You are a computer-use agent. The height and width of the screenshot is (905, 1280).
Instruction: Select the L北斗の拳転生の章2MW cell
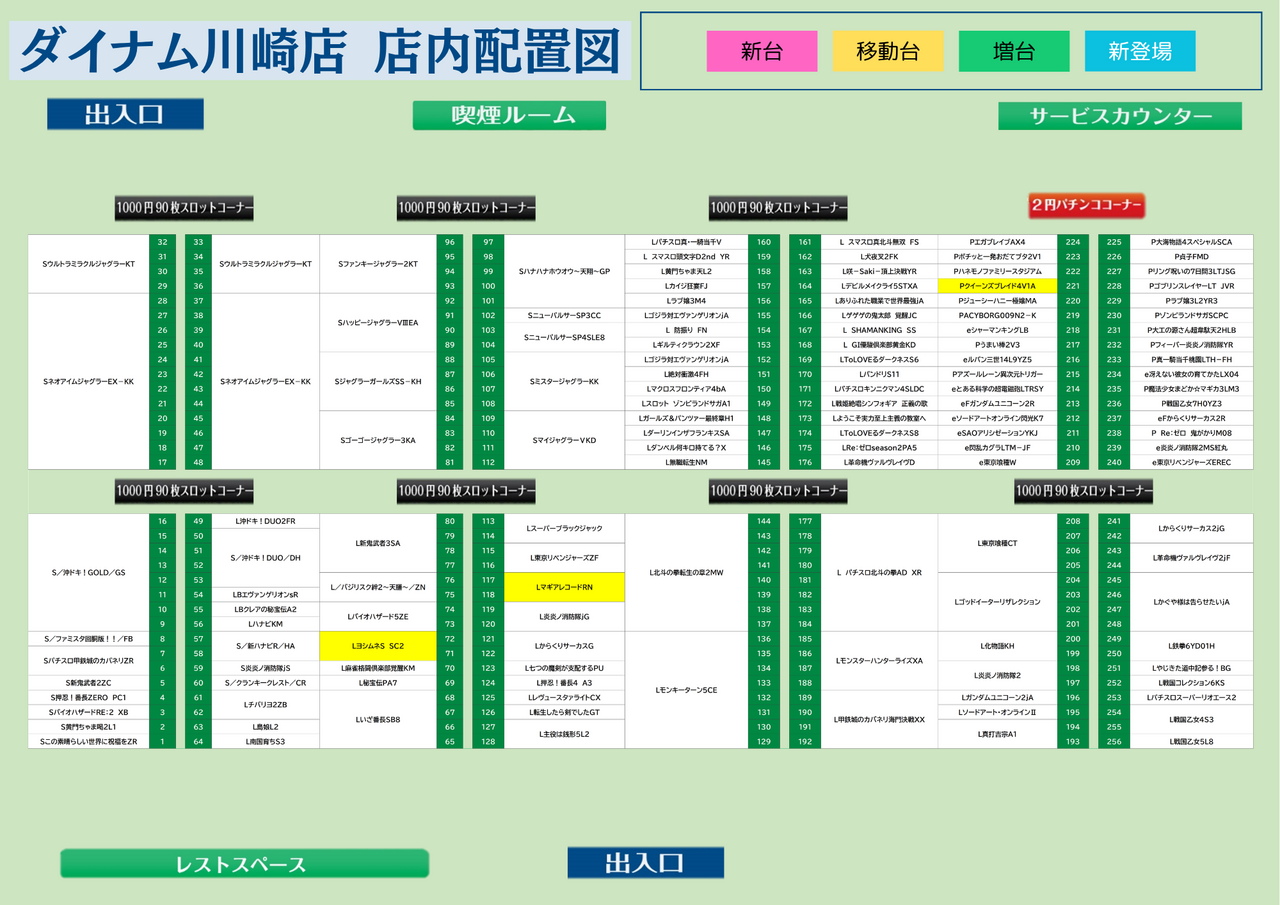686,572
